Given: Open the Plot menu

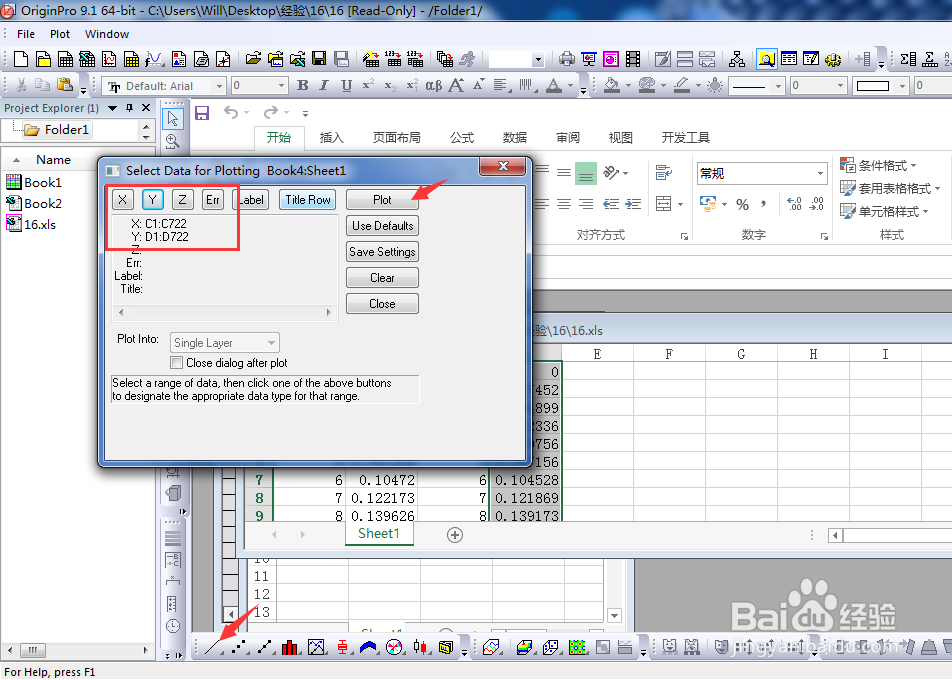Looking at the screenshot, I should (x=60, y=34).
